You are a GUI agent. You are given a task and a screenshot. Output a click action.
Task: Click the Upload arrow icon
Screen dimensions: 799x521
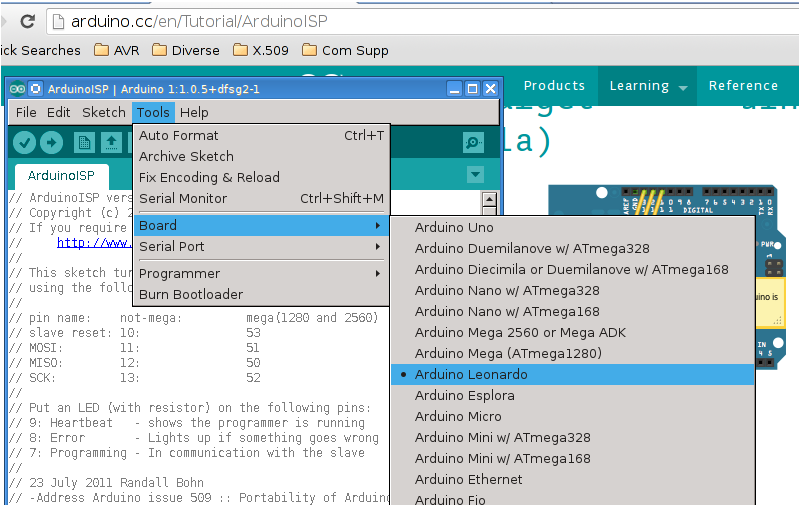coord(51,143)
